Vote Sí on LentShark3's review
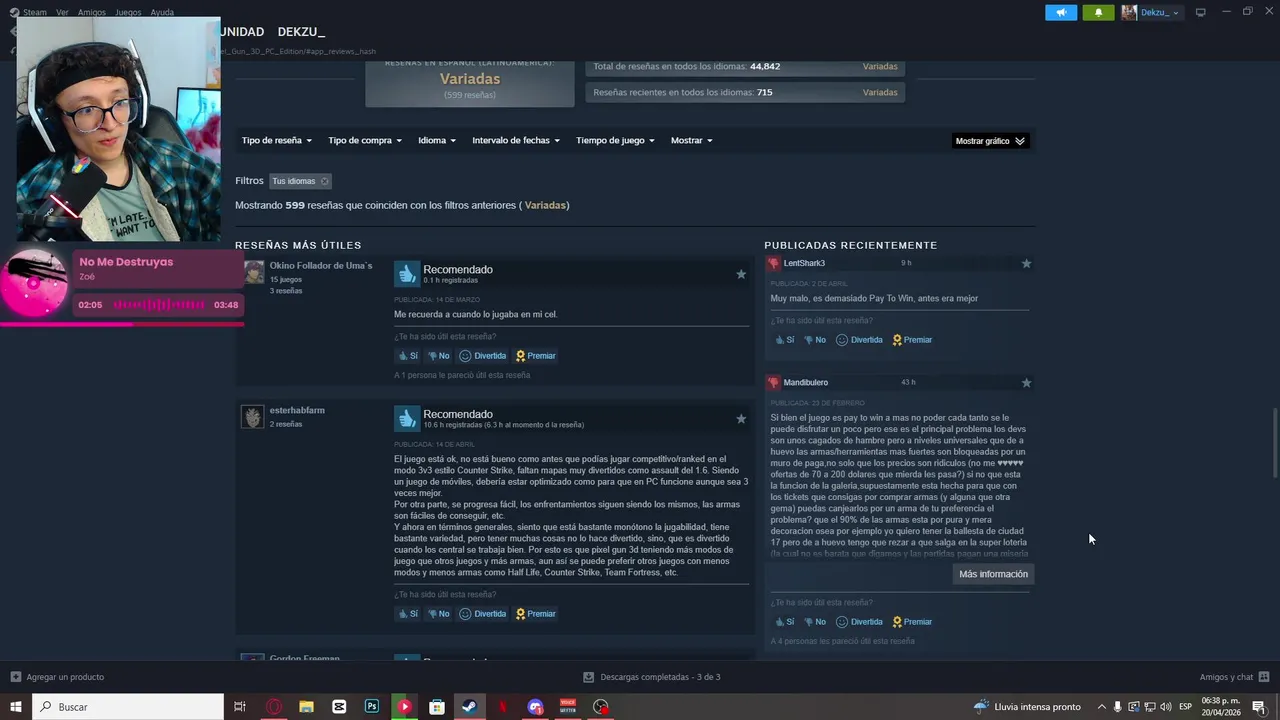Image resolution: width=1280 pixels, height=720 pixels. tap(784, 340)
